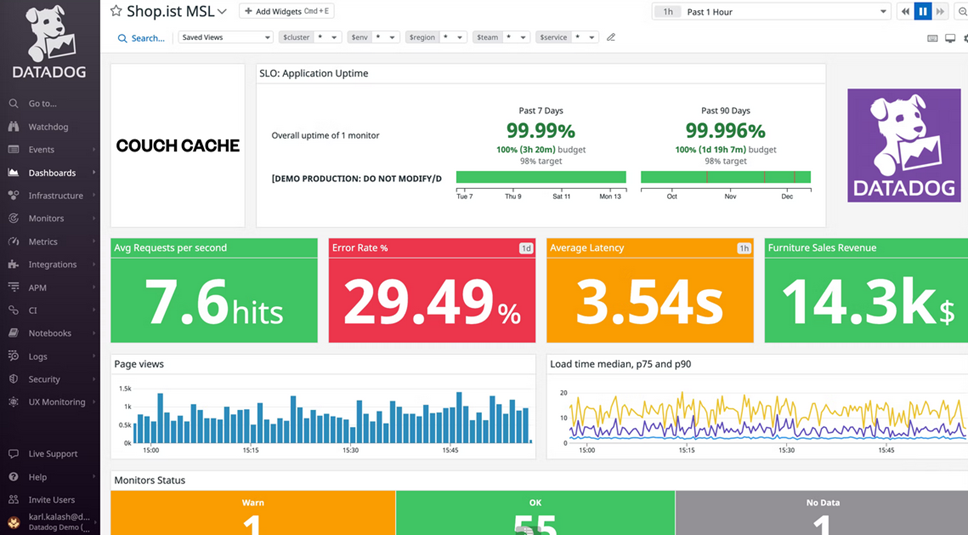Viewport: 968px width, 535px height.
Task: Select APM in the sidebar
Action: tap(37, 288)
